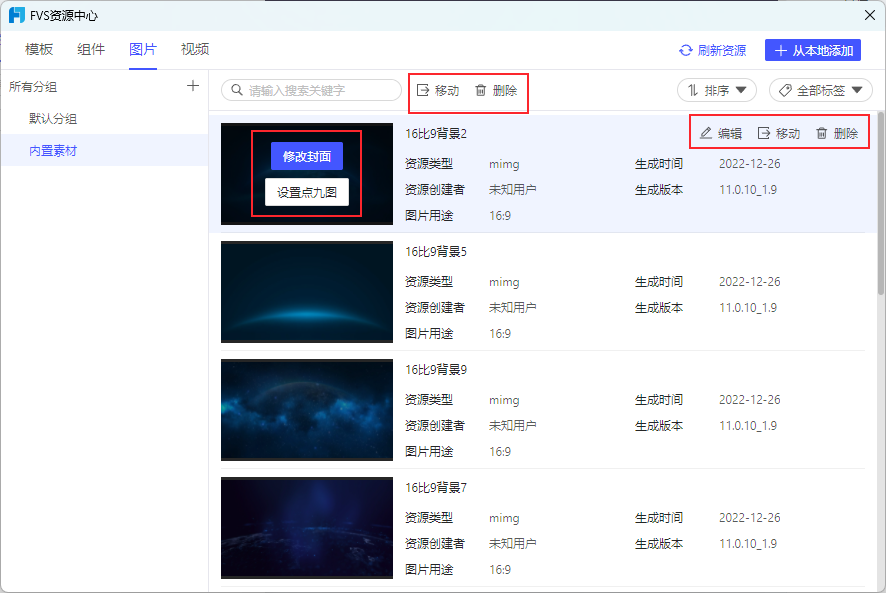Viewport: 886px width, 593px height.
Task: Switch to the 模板 tab
Action: 39,49
